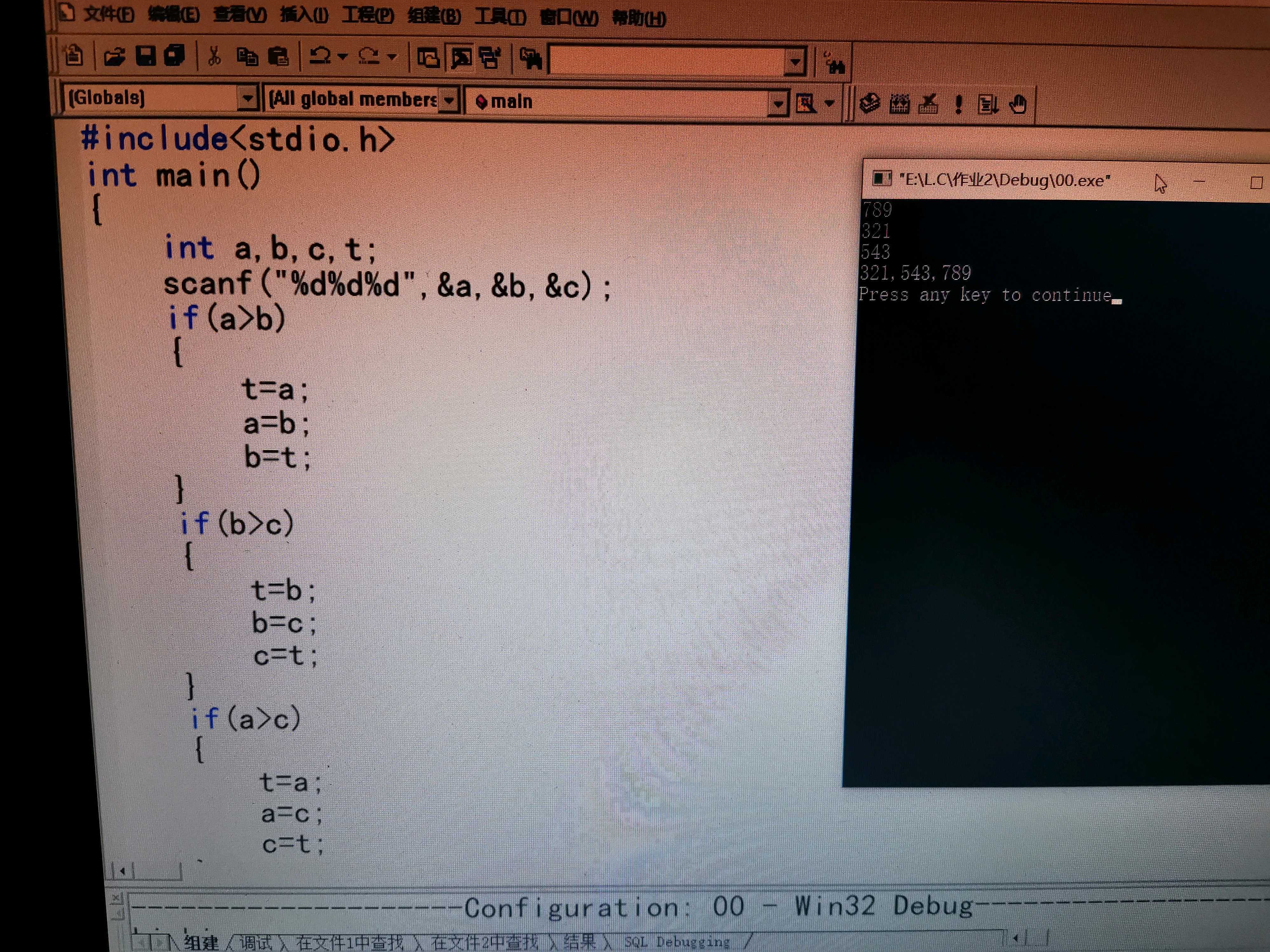
Task: Cut selection with the scissors icon
Action: tap(214, 56)
